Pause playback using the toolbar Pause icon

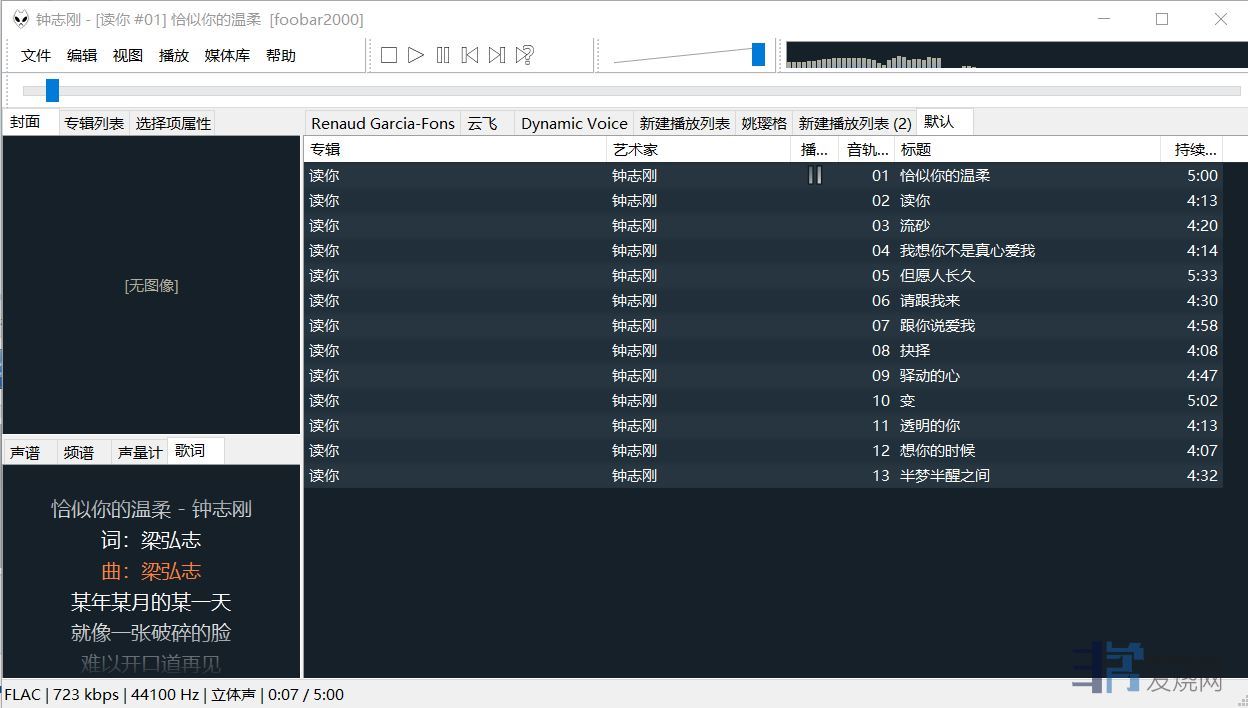click(x=443, y=55)
